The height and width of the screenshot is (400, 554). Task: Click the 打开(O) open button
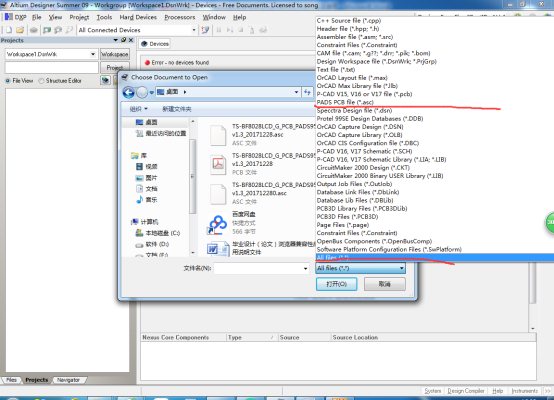tap(336, 284)
